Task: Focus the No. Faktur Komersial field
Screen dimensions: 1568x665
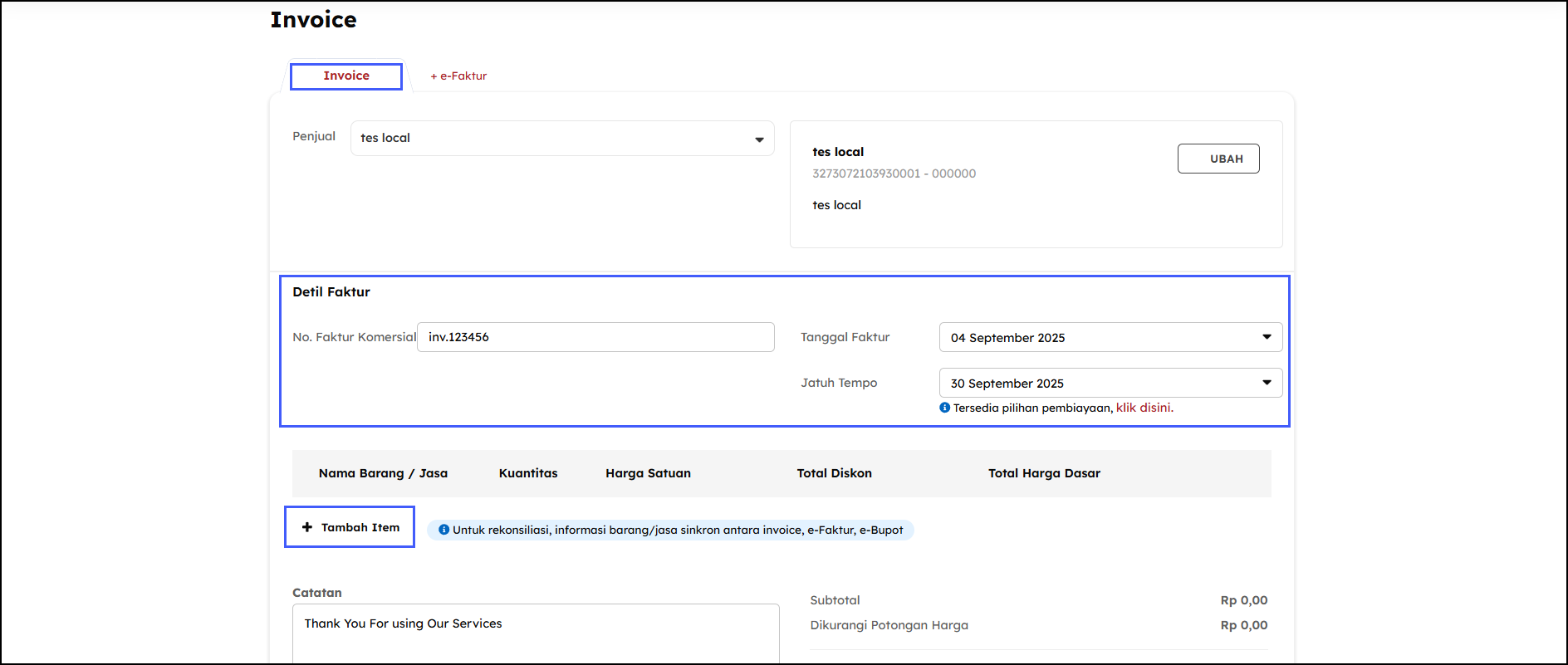Action: click(x=595, y=337)
